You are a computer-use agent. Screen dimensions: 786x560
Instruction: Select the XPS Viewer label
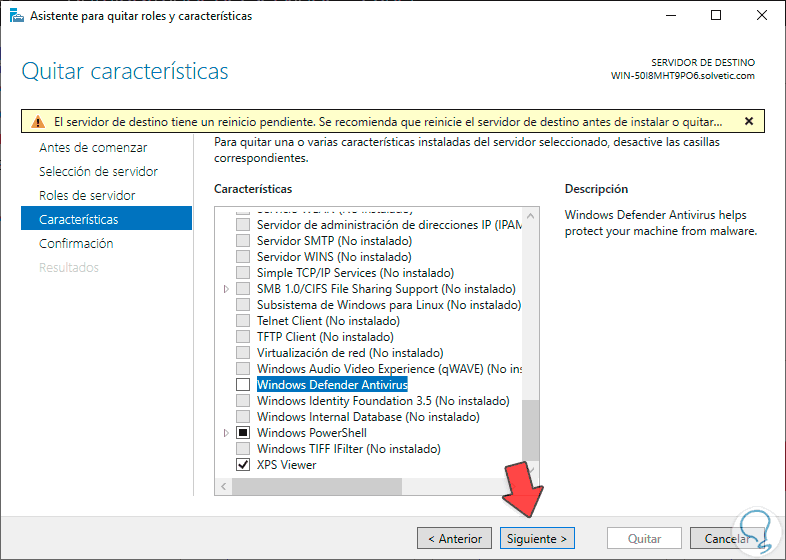tap(287, 465)
